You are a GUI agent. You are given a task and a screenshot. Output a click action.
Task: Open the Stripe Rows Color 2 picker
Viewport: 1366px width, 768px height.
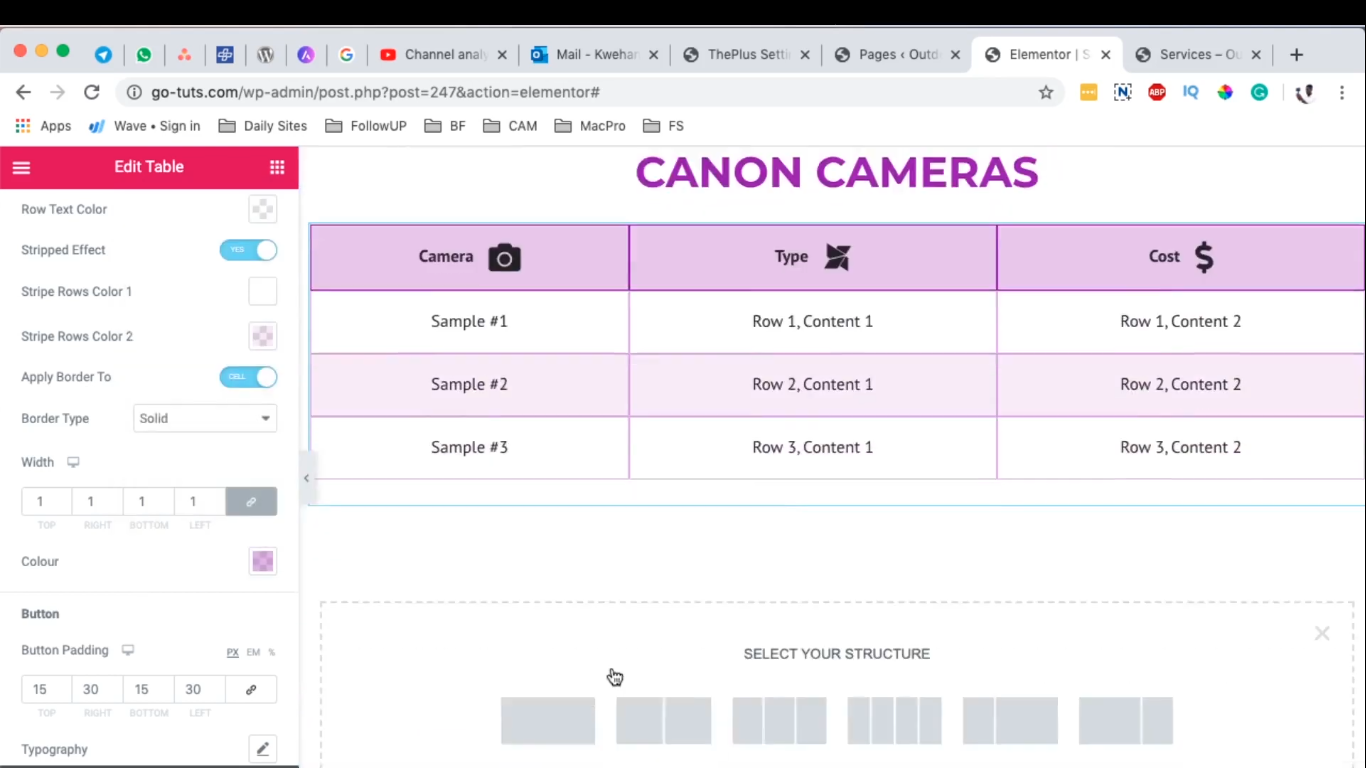262,336
